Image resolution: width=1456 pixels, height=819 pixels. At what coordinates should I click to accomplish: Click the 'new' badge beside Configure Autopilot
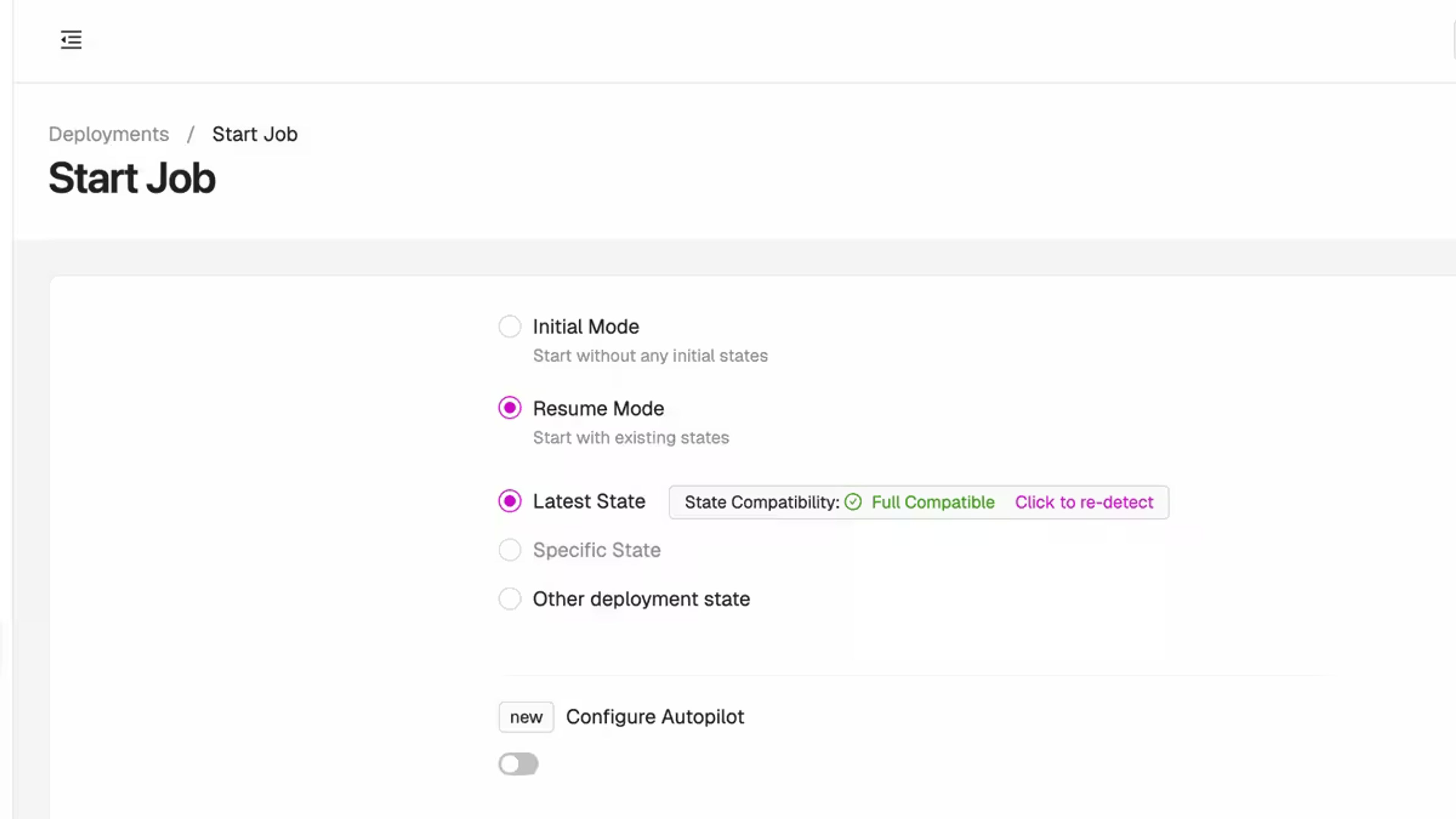(526, 717)
